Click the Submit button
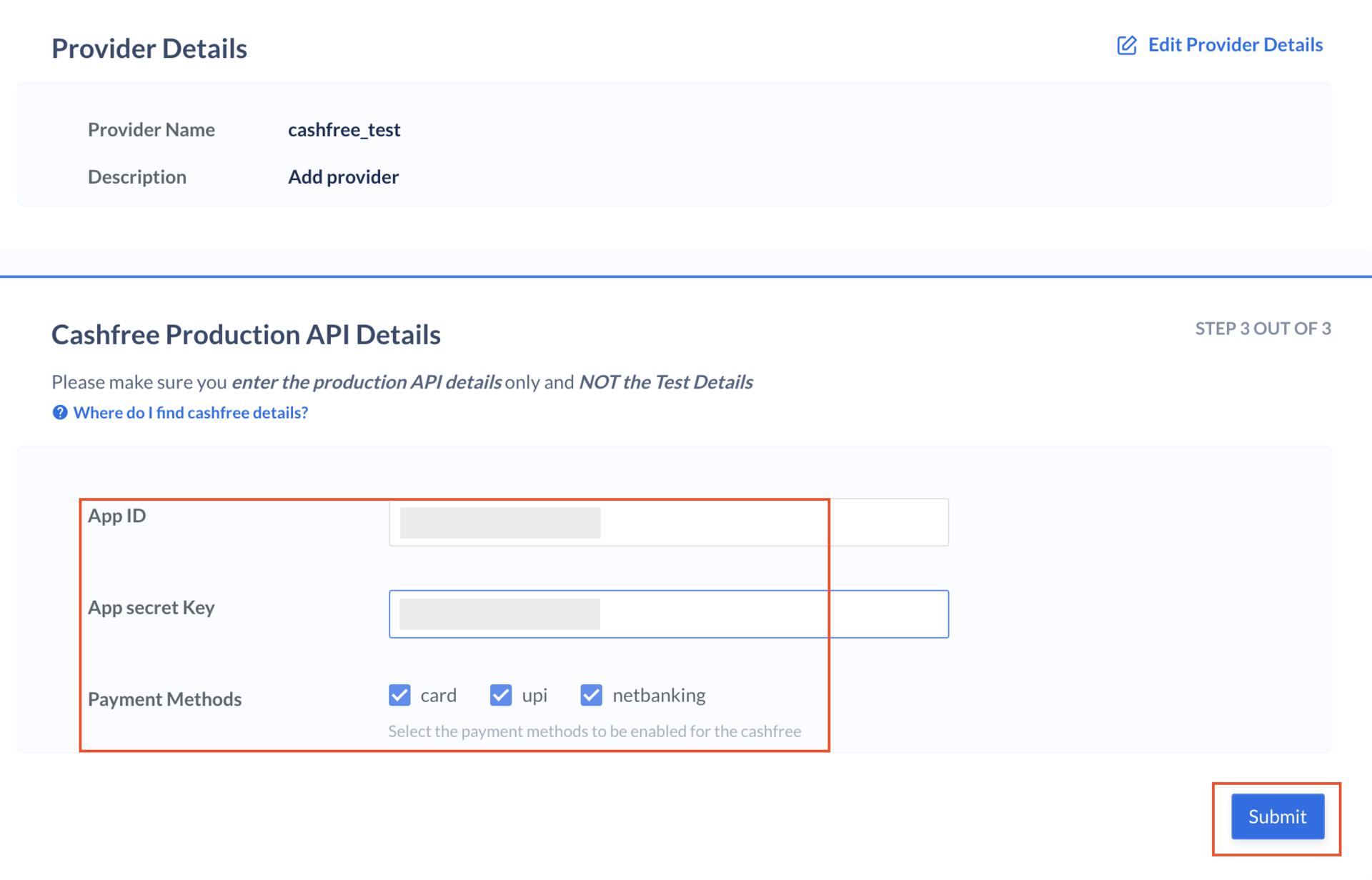Screen dimensions: 1372x880 tap(1278, 816)
